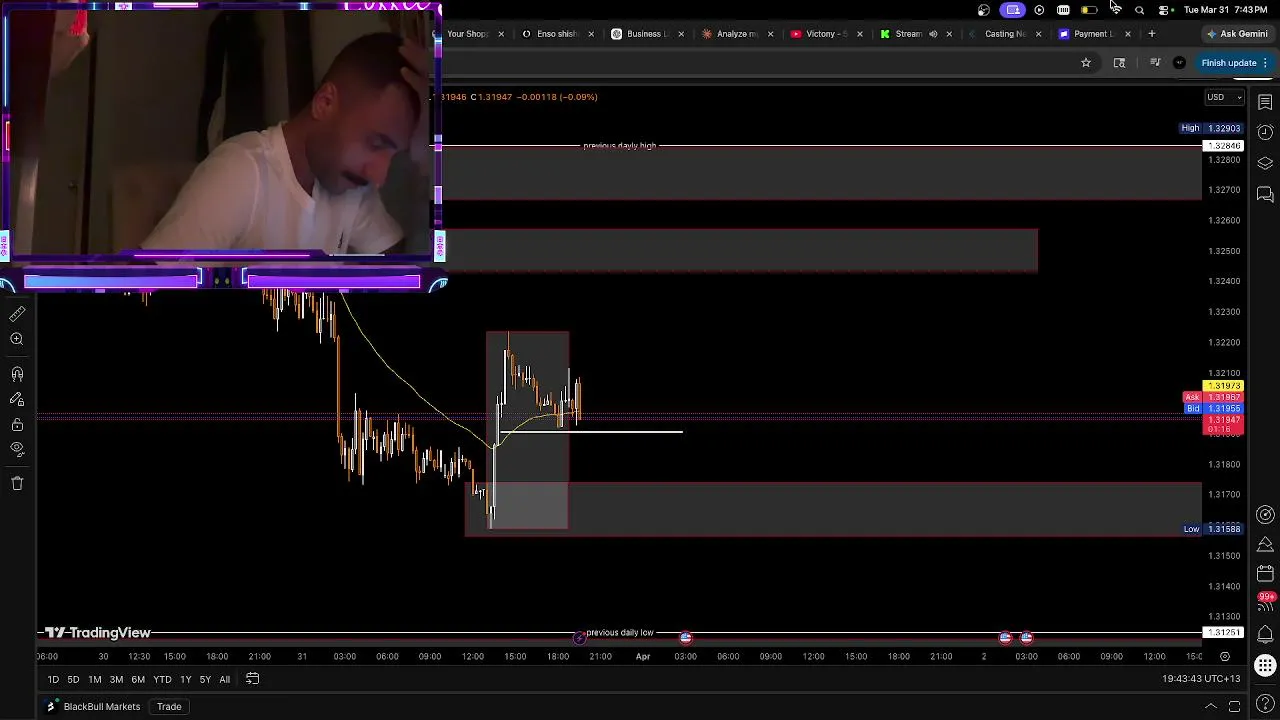The width and height of the screenshot is (1280, 720).
Task: Open the Products grid round icon
Action: (x=1265, y=665)
